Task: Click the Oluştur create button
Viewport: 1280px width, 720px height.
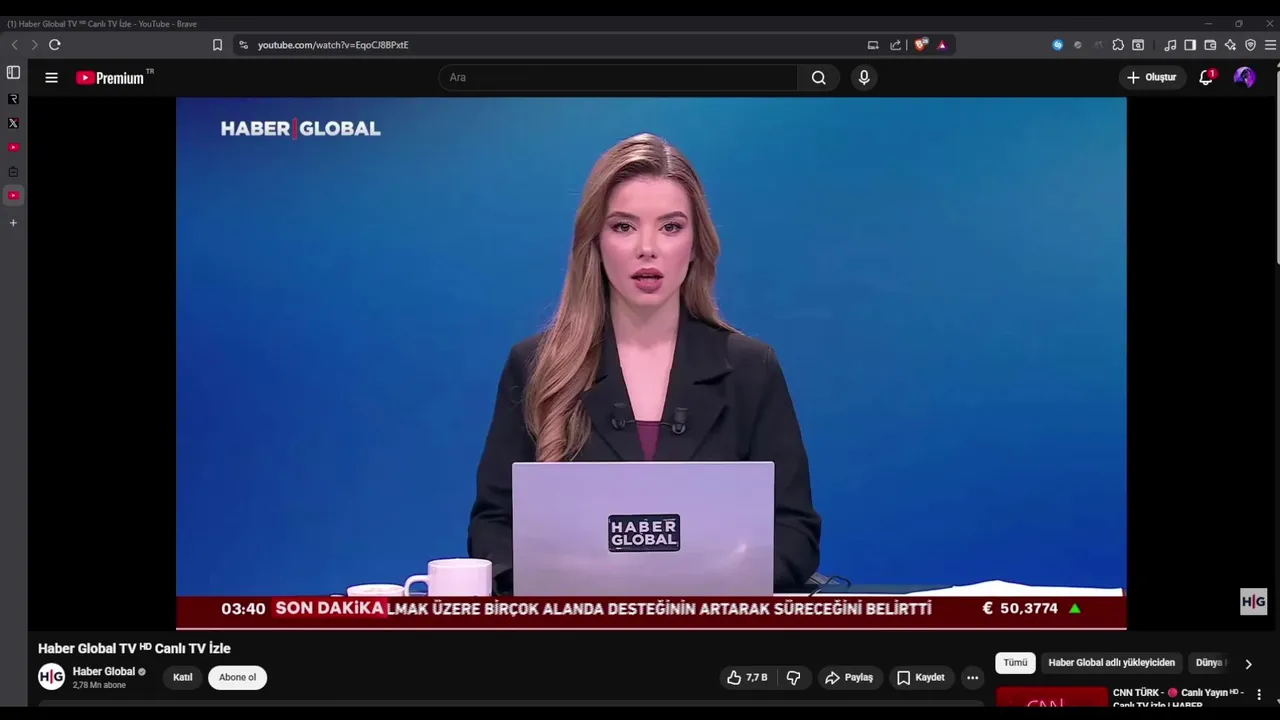Action: pos(1152,77)
